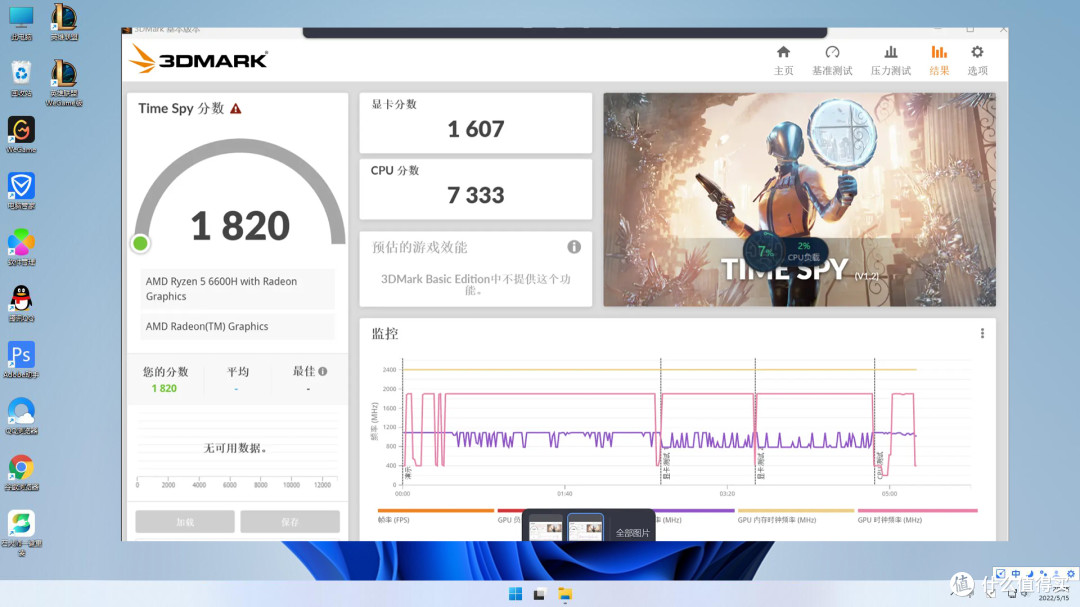Click the all pictures (全部图片) button
1080x607 pixels.
pyautogui.click(x=632, y=533)
